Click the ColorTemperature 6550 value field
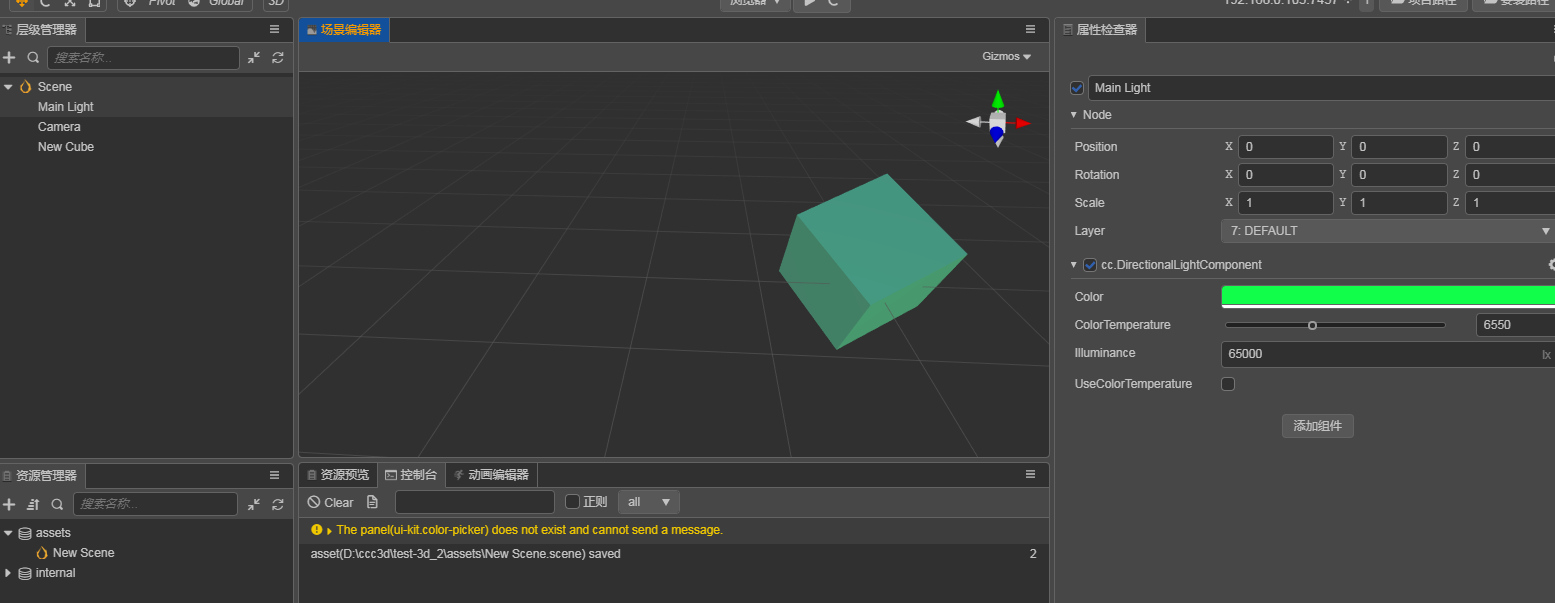The image size is (1555, 603). (x=1515, y=325)
